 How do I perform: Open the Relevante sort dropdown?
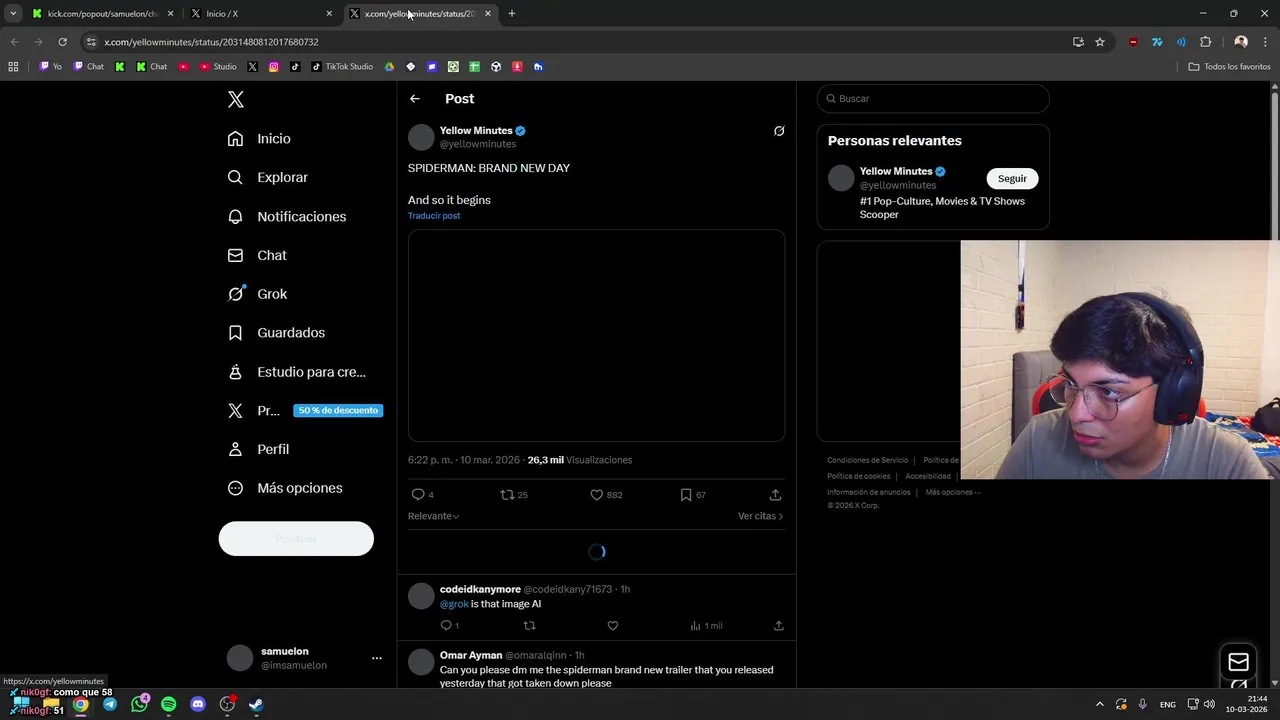[x=433, y=516]
